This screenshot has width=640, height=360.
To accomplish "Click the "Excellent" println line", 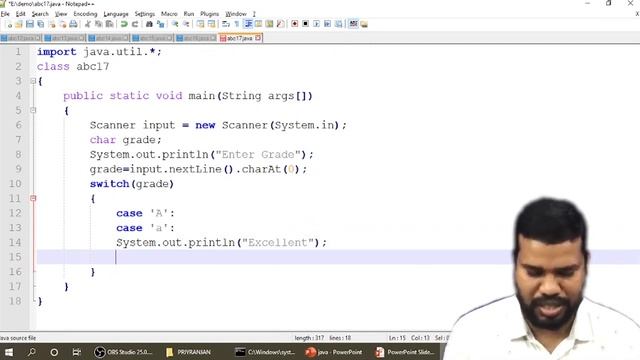I will click(222, 243).
